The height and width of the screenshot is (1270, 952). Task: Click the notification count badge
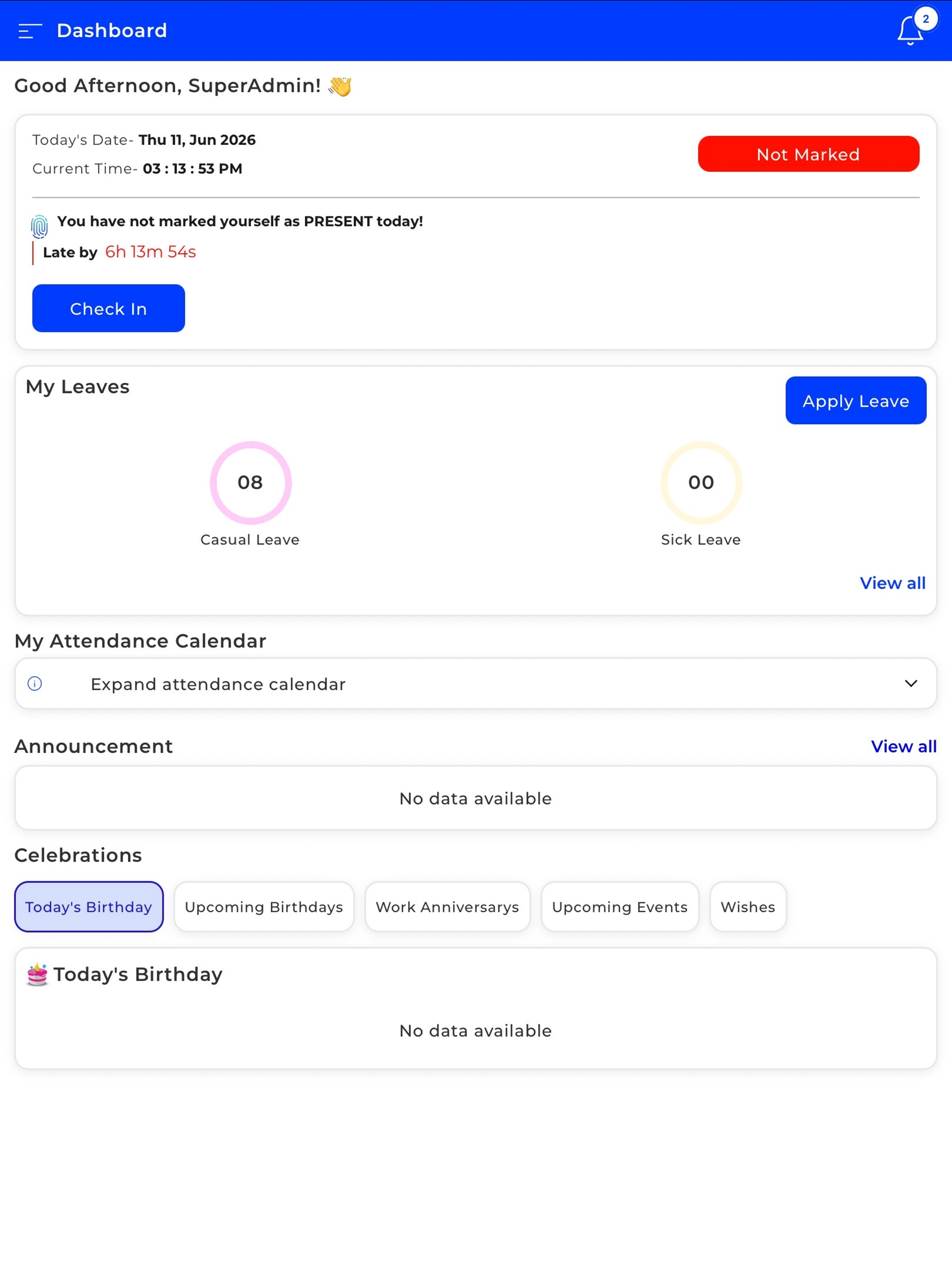pos(926,19)
